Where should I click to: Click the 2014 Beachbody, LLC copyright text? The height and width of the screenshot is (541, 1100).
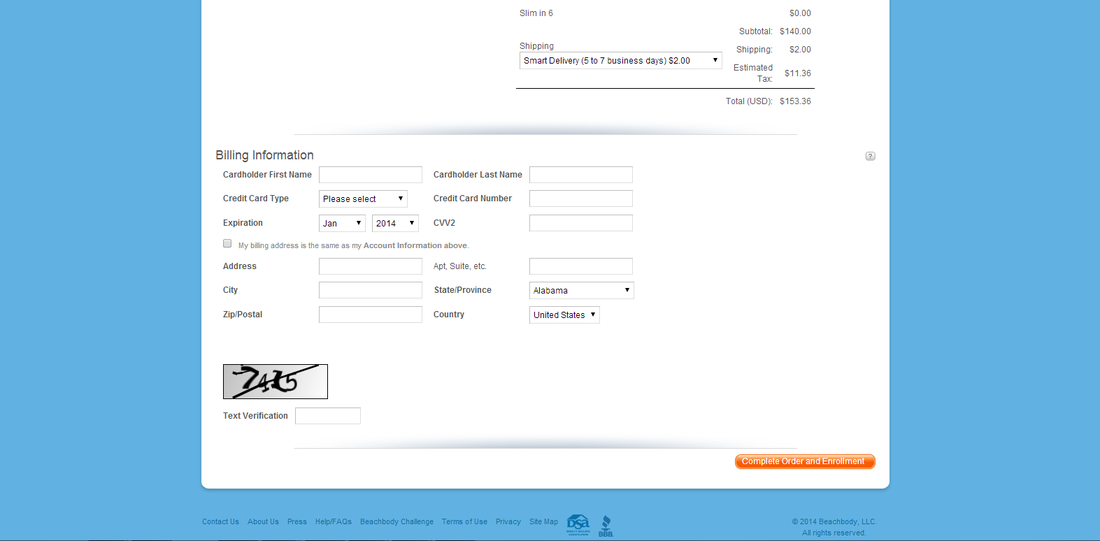click(834, 521)
